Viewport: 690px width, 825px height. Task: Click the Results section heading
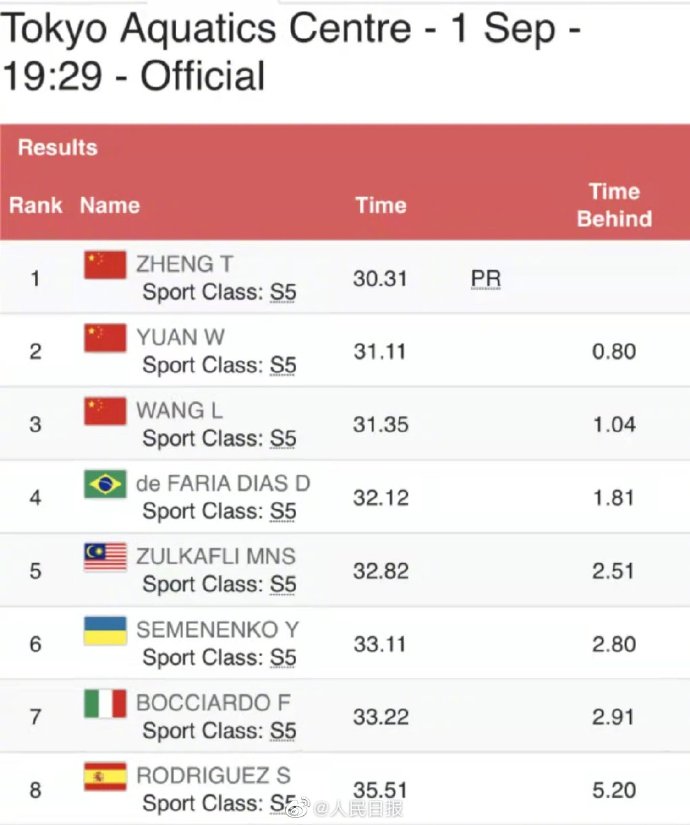click(x=58, y=148)
